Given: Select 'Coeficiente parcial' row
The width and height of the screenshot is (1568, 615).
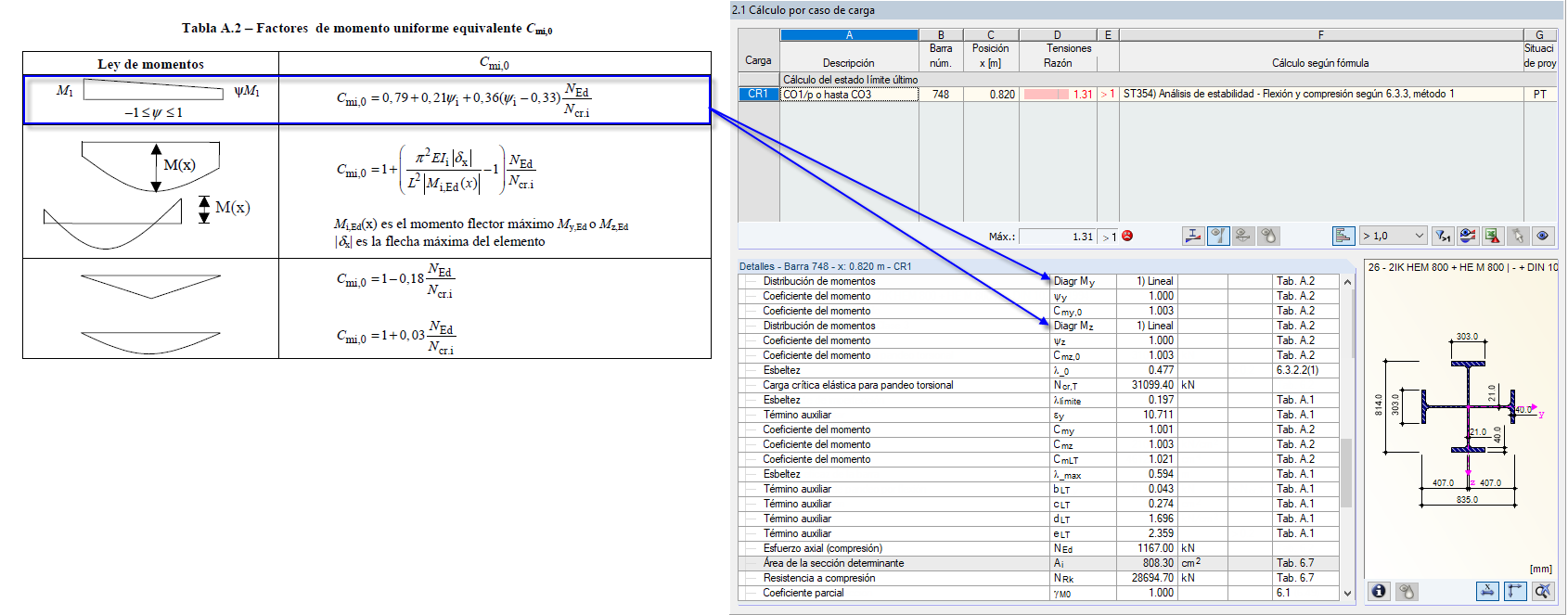Looking at the screenshot, I should (x=1039, y=593).
